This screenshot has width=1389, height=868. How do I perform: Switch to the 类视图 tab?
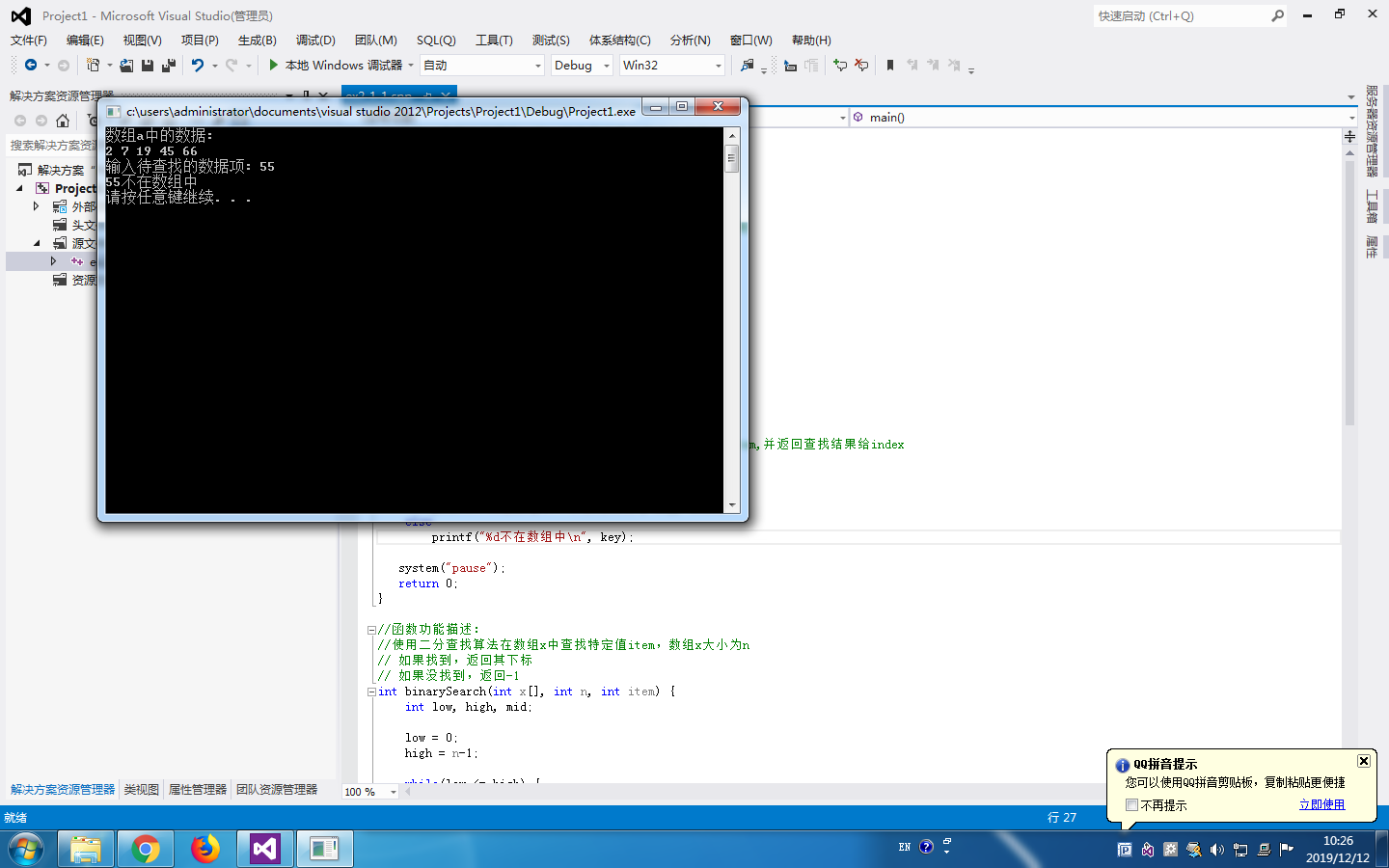(x=141, y=790)
